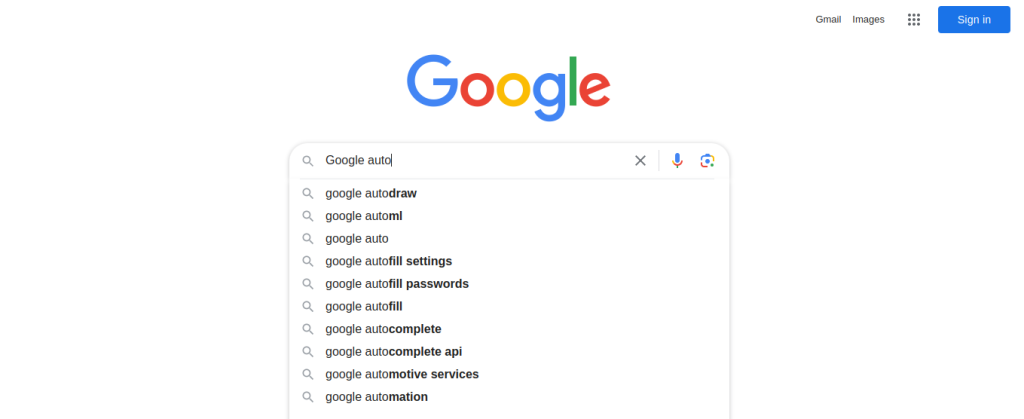
Task: Click the blue Sign in button
Action: [974, 20]
